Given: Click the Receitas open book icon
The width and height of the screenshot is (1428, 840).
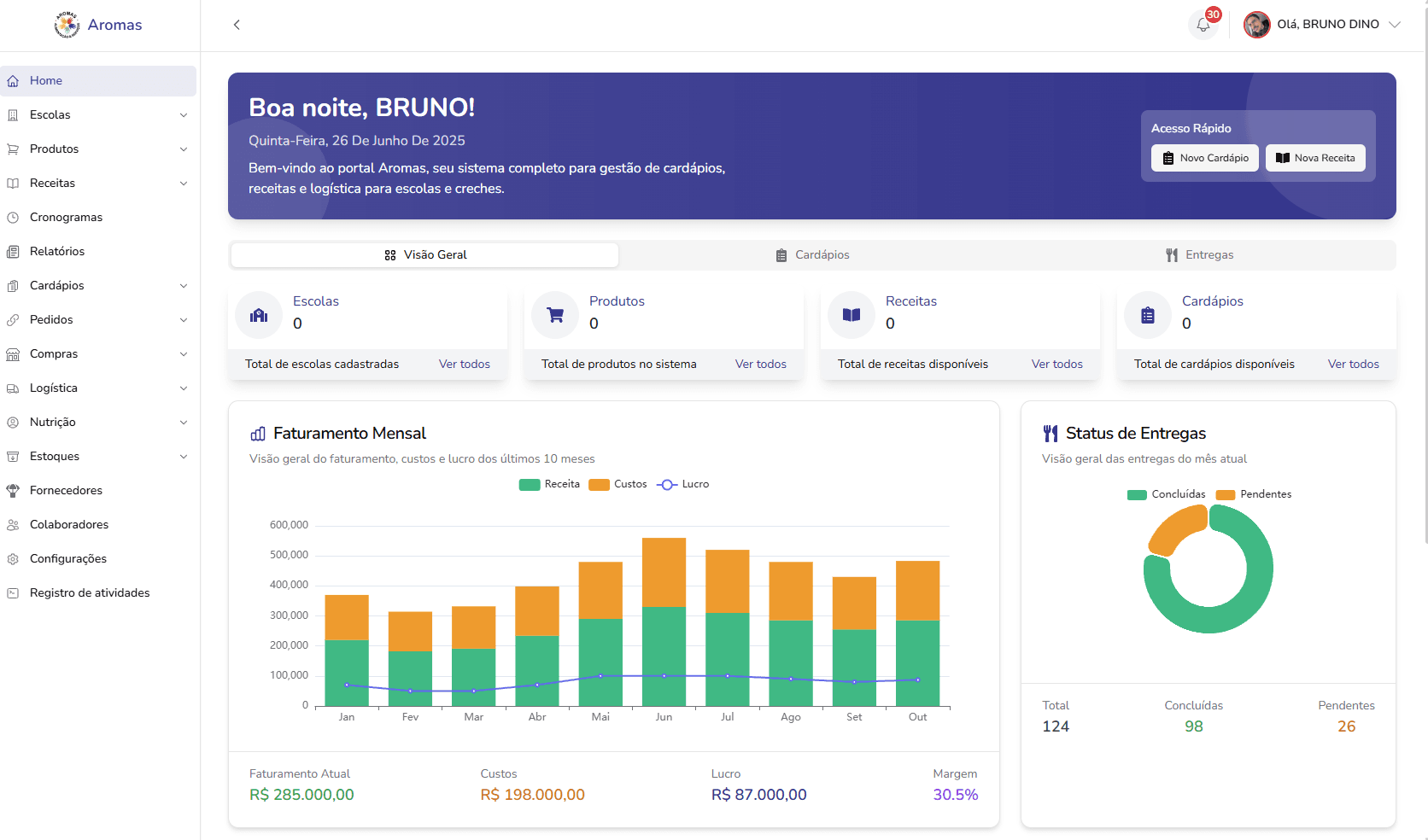Looking at the screenshot, I should pyautogui.click(x=852, y=316).
